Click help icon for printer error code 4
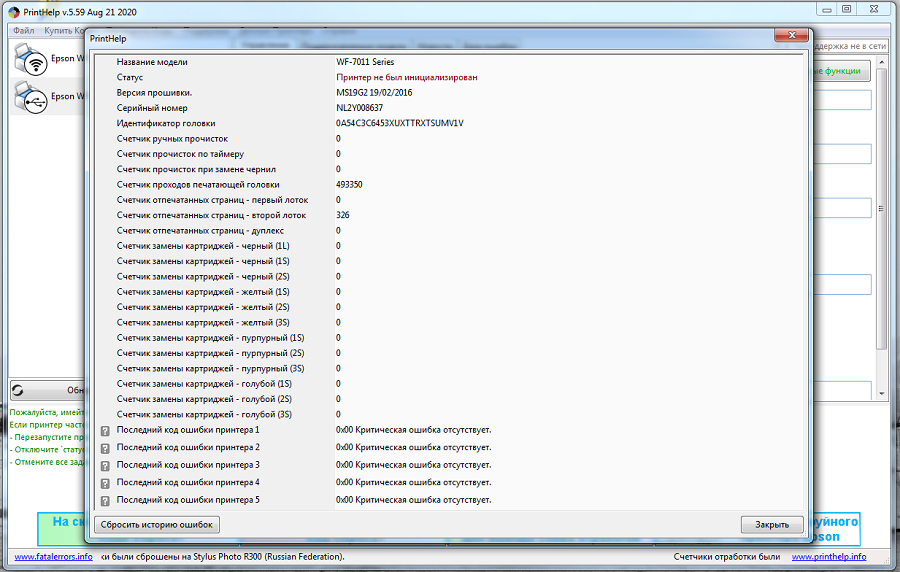The height and width of the screenshot is (572, 900). tap(105, 484)
